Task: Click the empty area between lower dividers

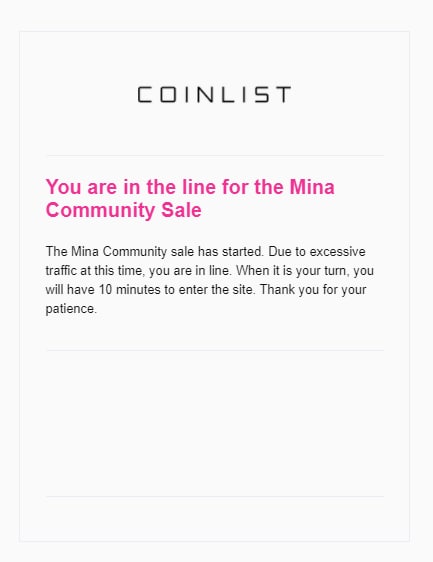Action: [x=215, y=424]
